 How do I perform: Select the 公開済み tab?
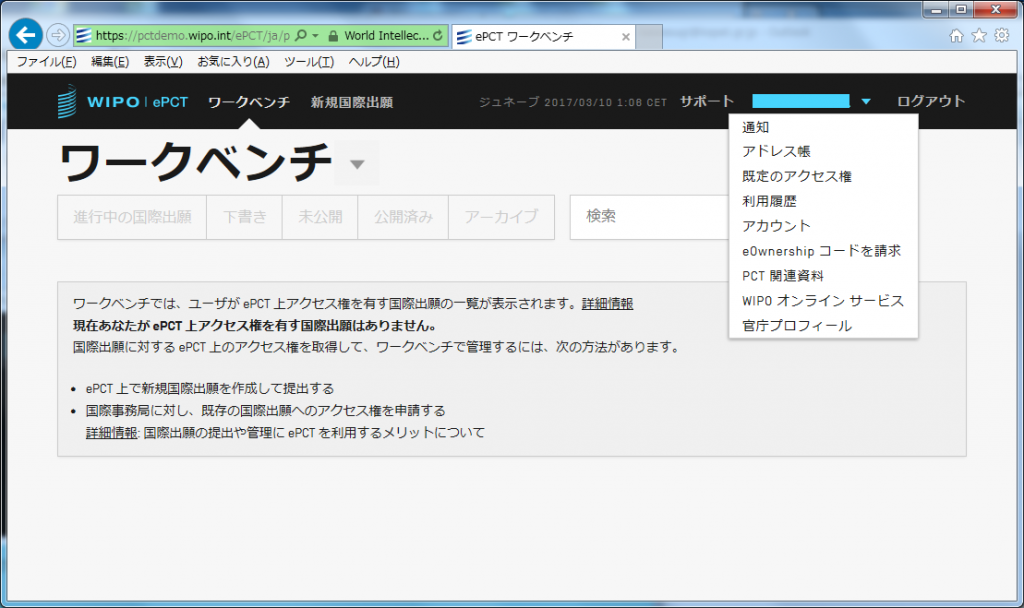403,217
